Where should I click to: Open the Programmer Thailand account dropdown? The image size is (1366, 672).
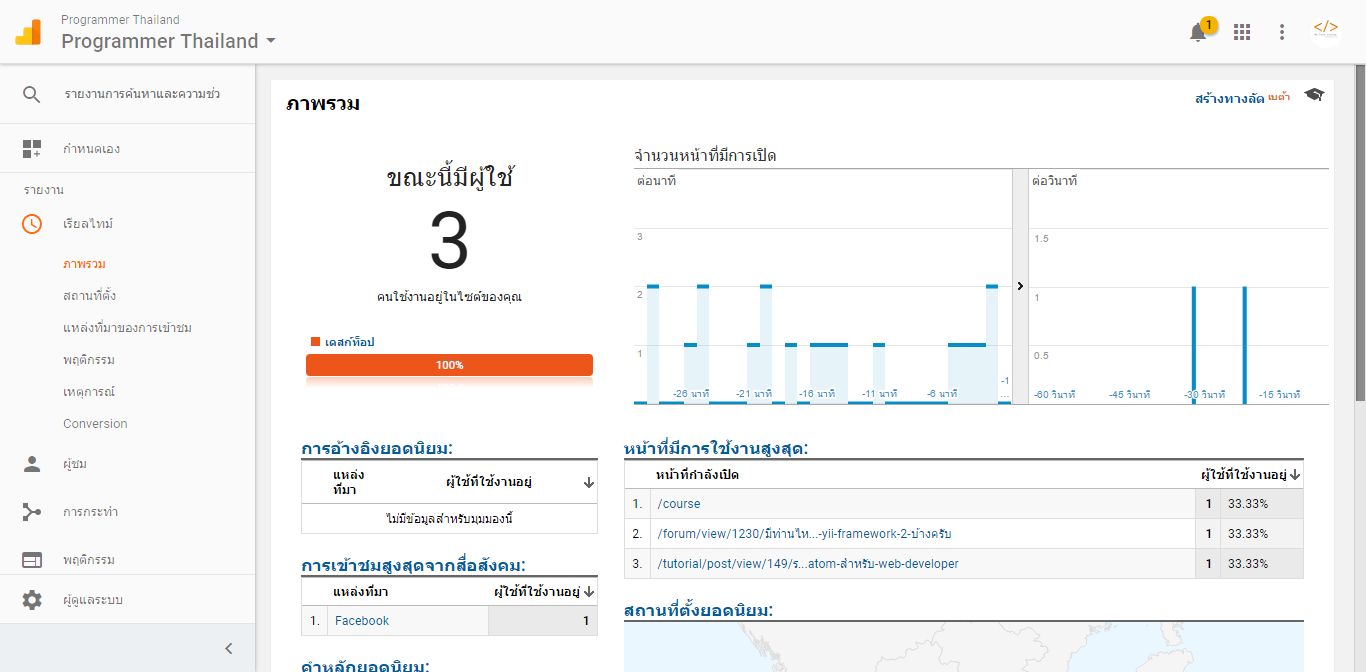[169, 41]
